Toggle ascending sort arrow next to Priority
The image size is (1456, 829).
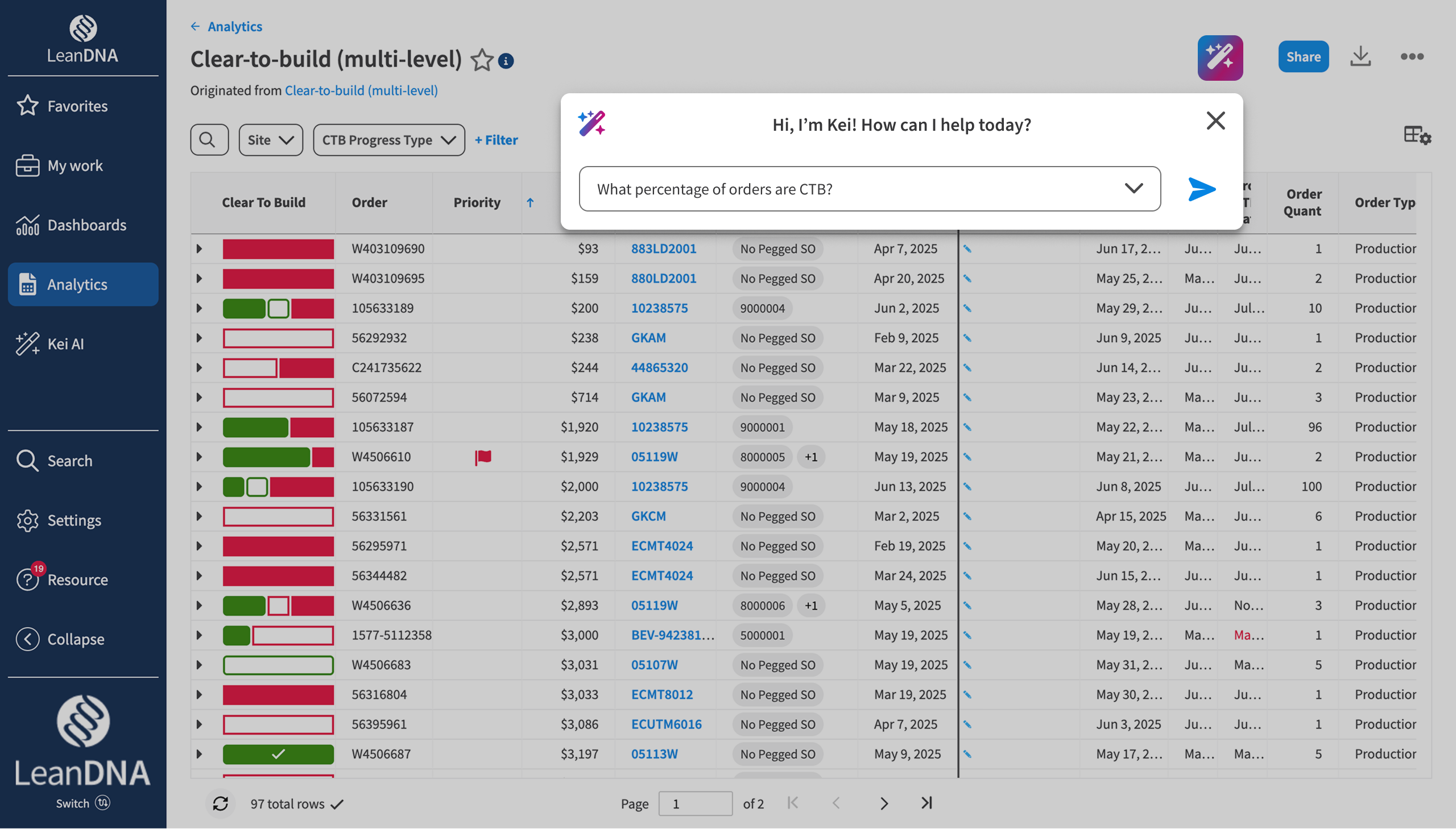530,202
